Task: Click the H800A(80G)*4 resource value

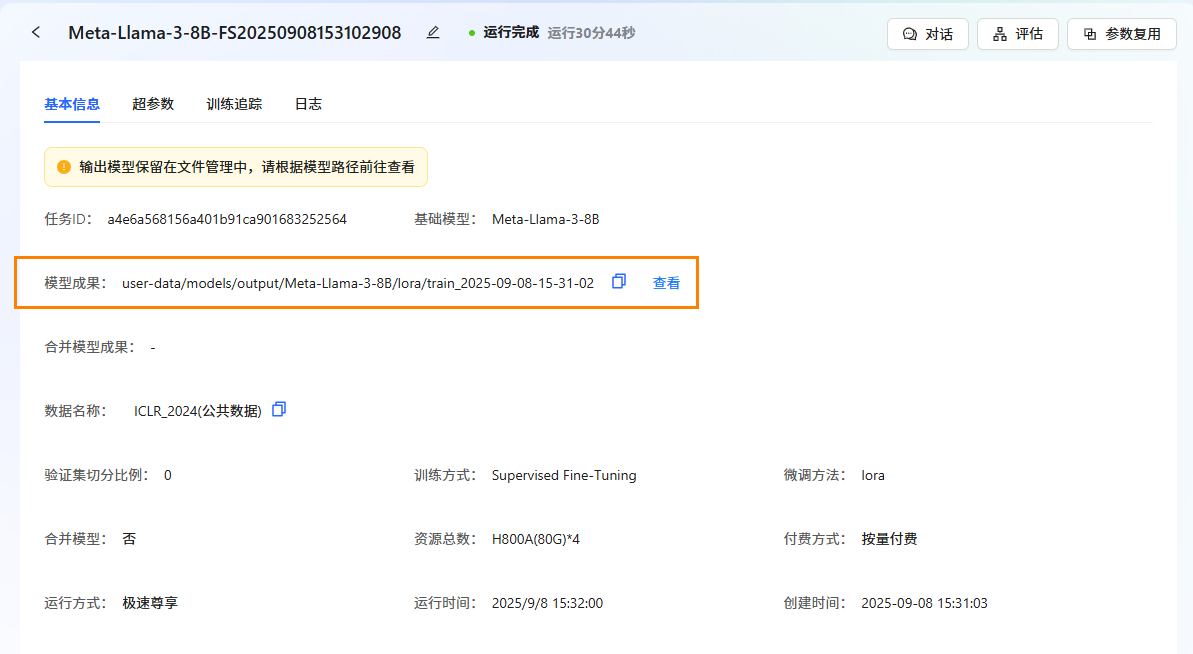Action: (536, 539)
